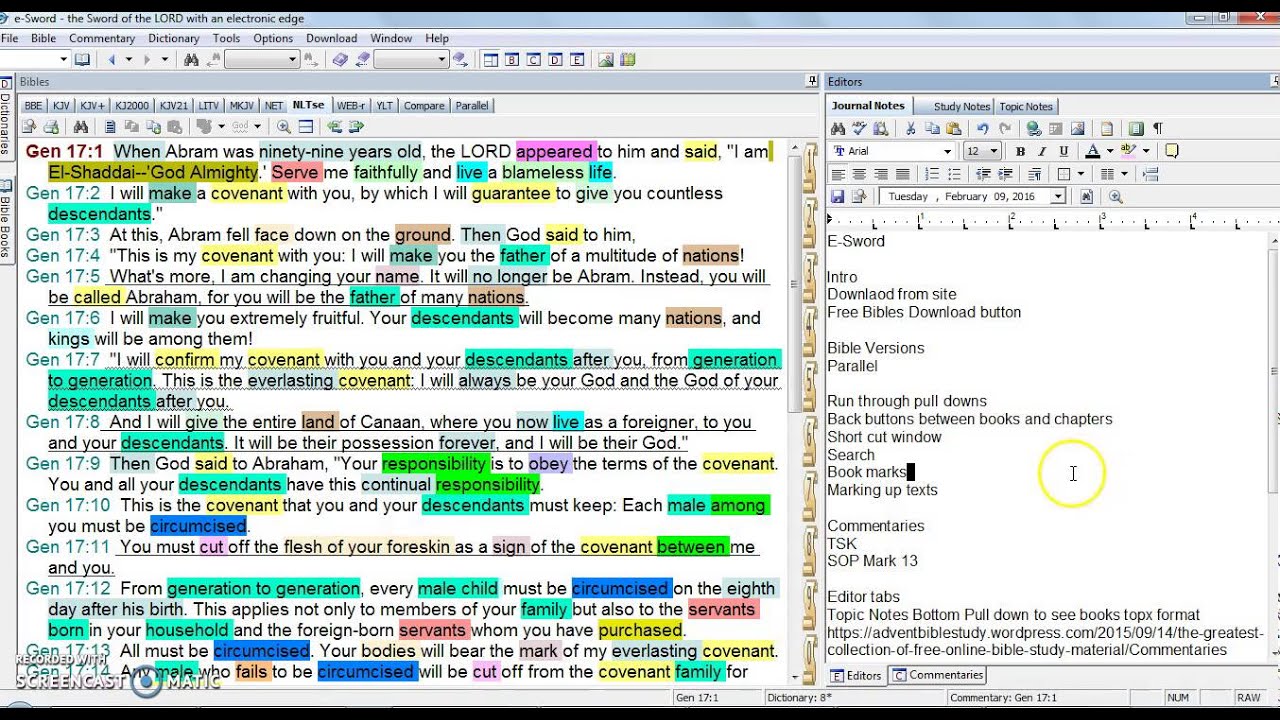Viewport: 1280px width, 720px height.
Task: Cut selected text in editor
Action: pos(910,128)
